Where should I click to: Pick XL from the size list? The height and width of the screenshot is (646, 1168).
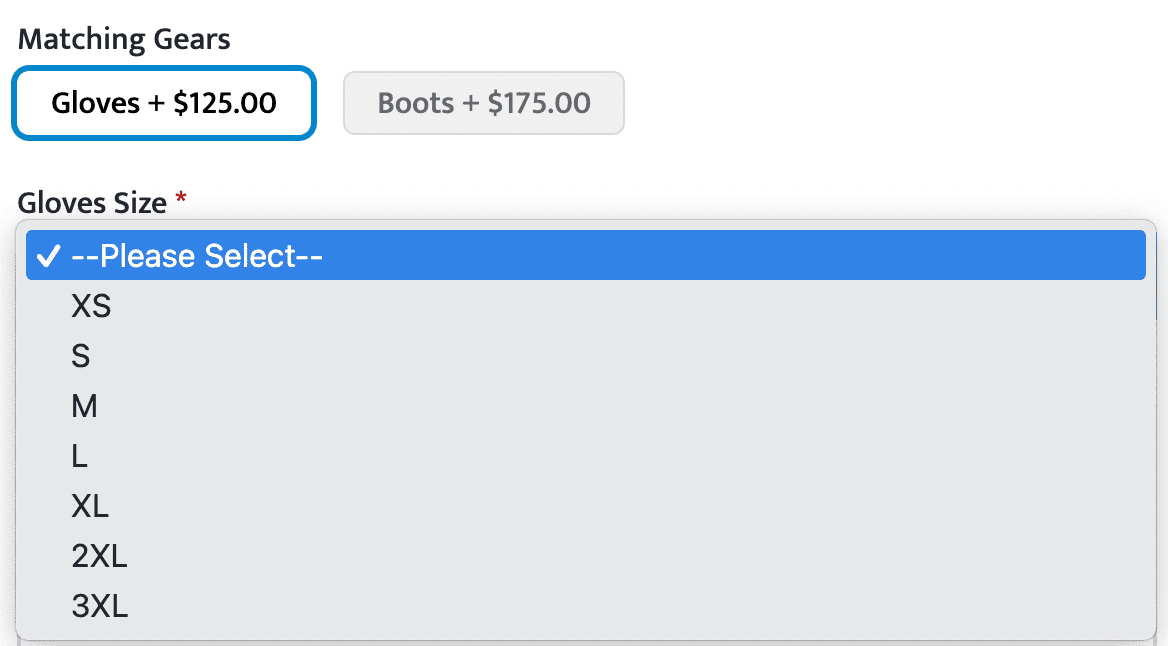point(90,506)
